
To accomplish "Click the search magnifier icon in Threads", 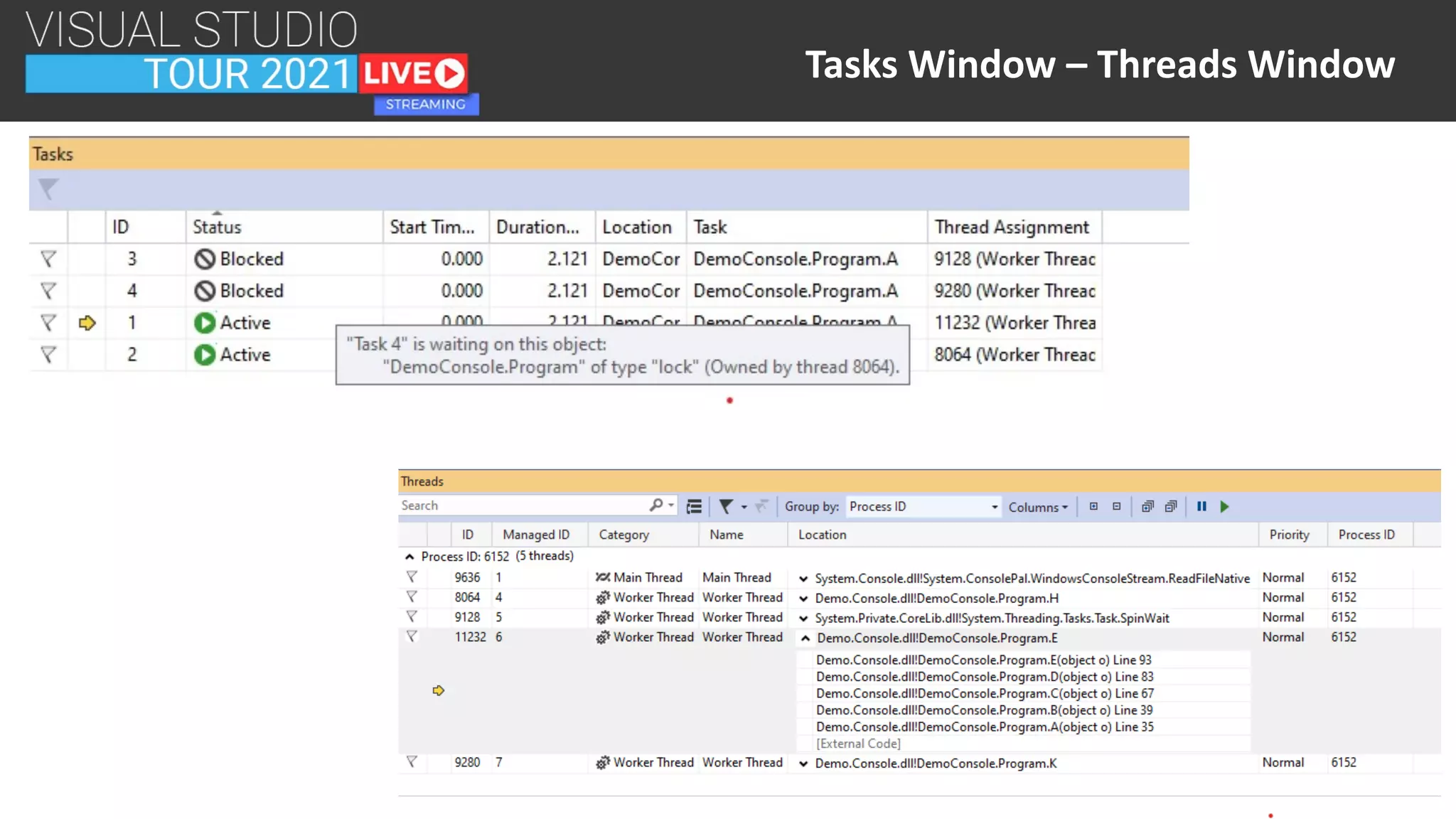I will point(655,505).
